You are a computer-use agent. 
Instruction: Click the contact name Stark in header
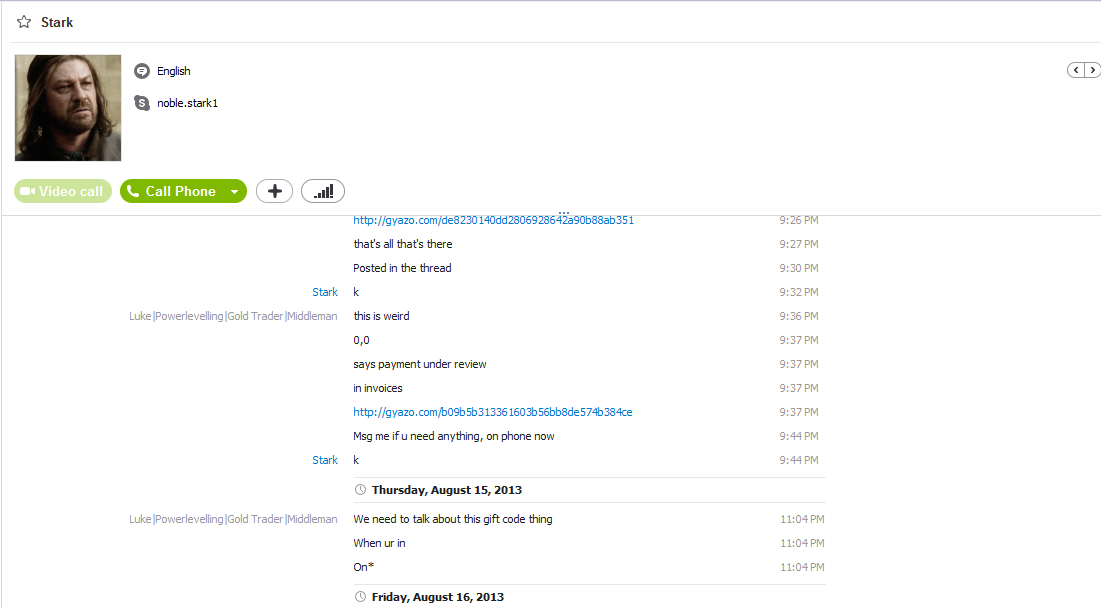(57, 22)
